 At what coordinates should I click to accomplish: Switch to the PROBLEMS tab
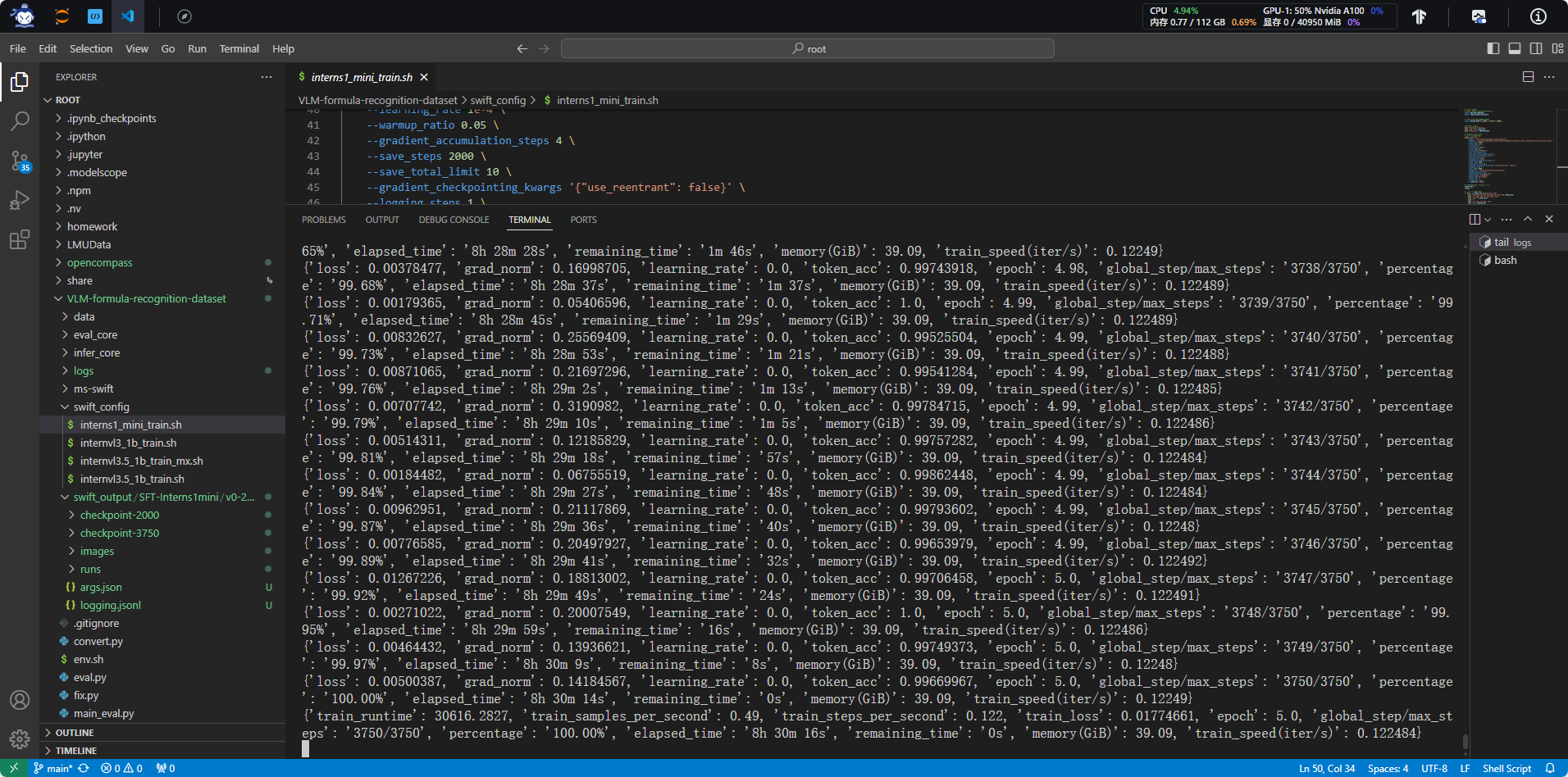click(x=324, y=220)
